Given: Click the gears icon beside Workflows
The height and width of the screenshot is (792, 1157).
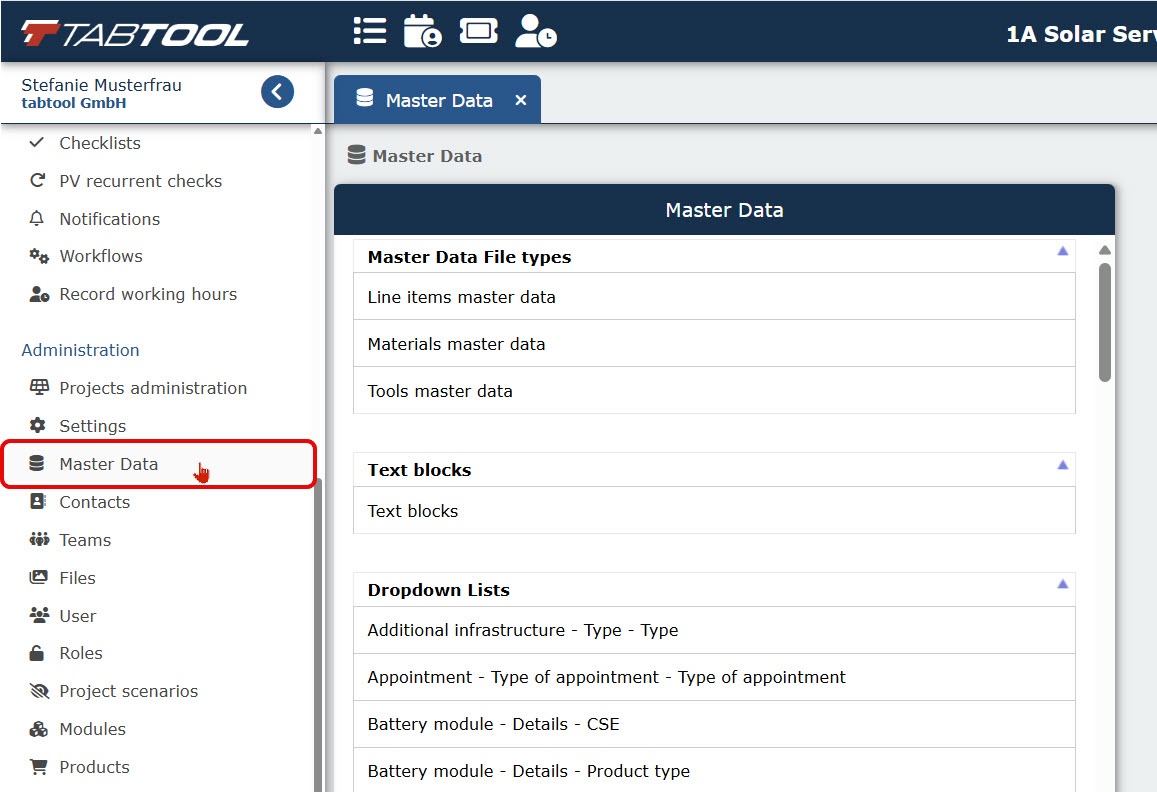Looking at the screenshot, I should [39, 256].
